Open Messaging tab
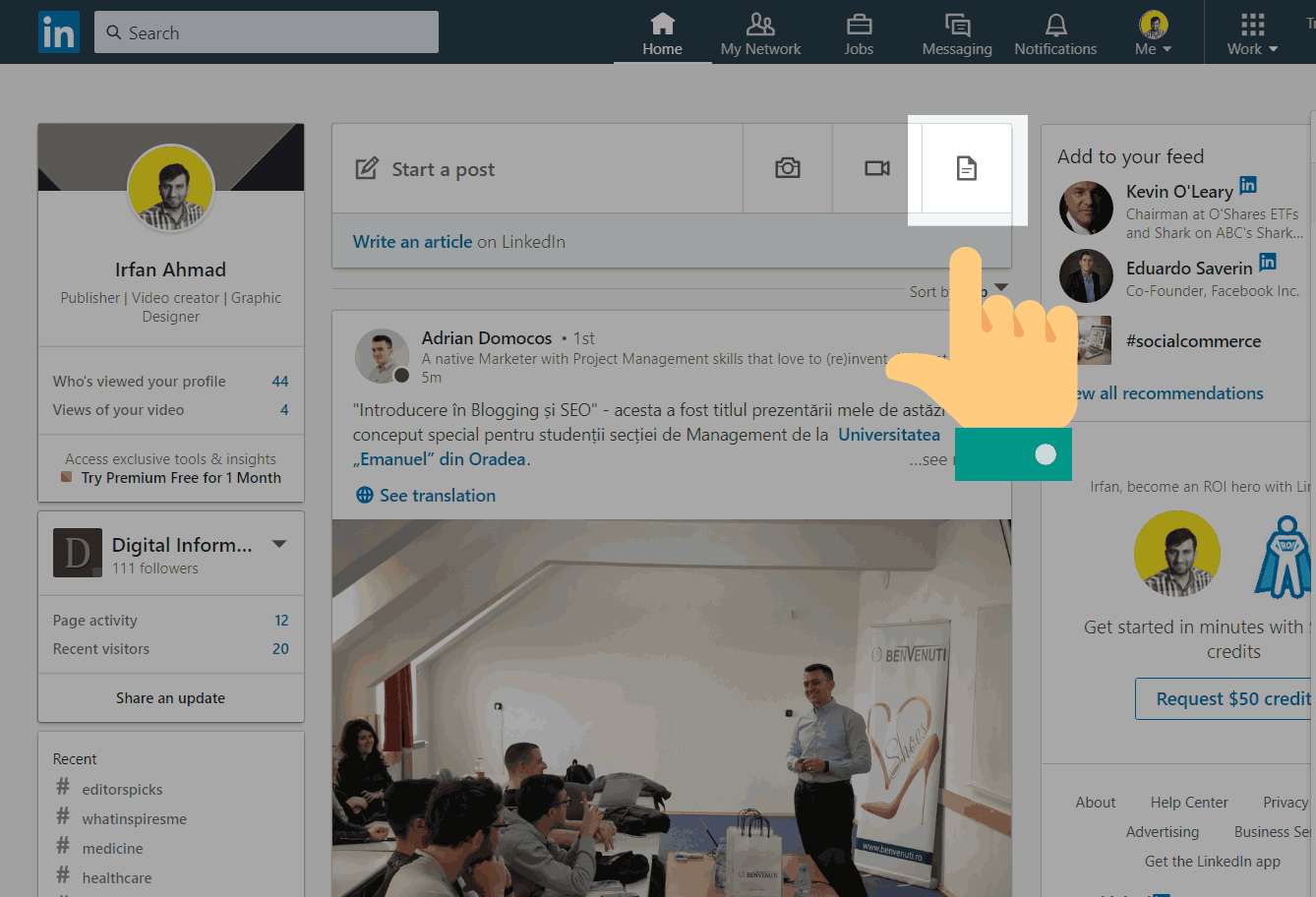 (x=957, y=34)
